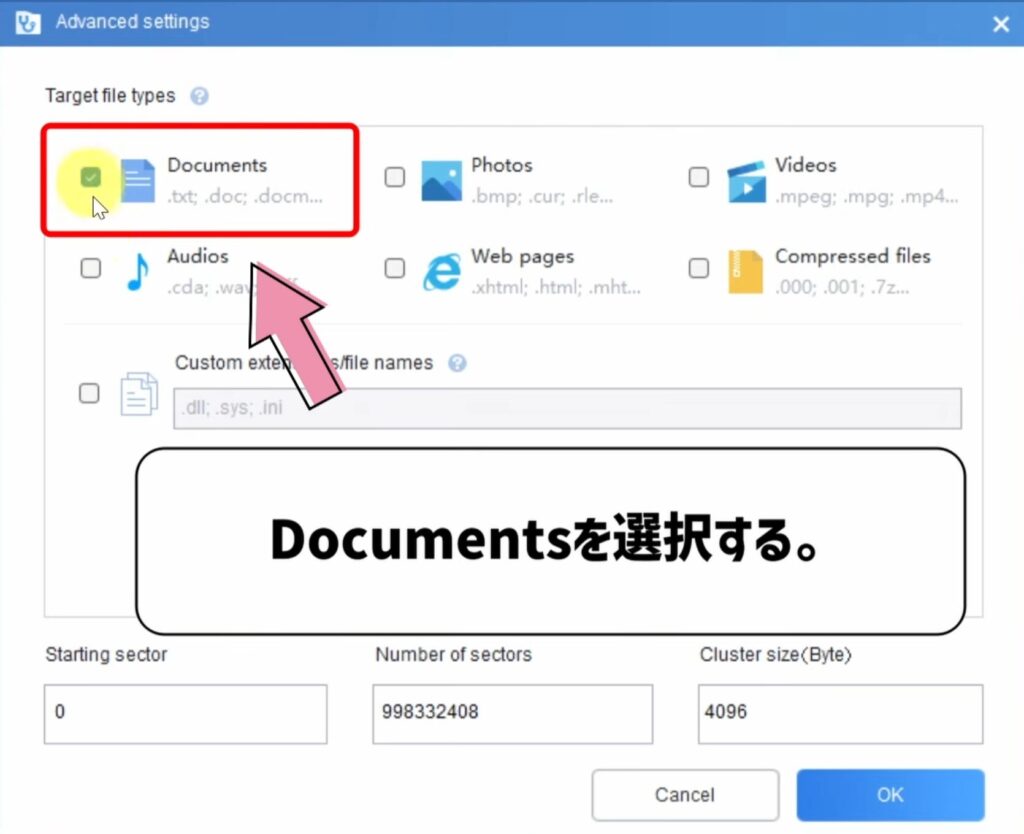Open the Custom extensions/file names help tooltip

tap(458, 364)
